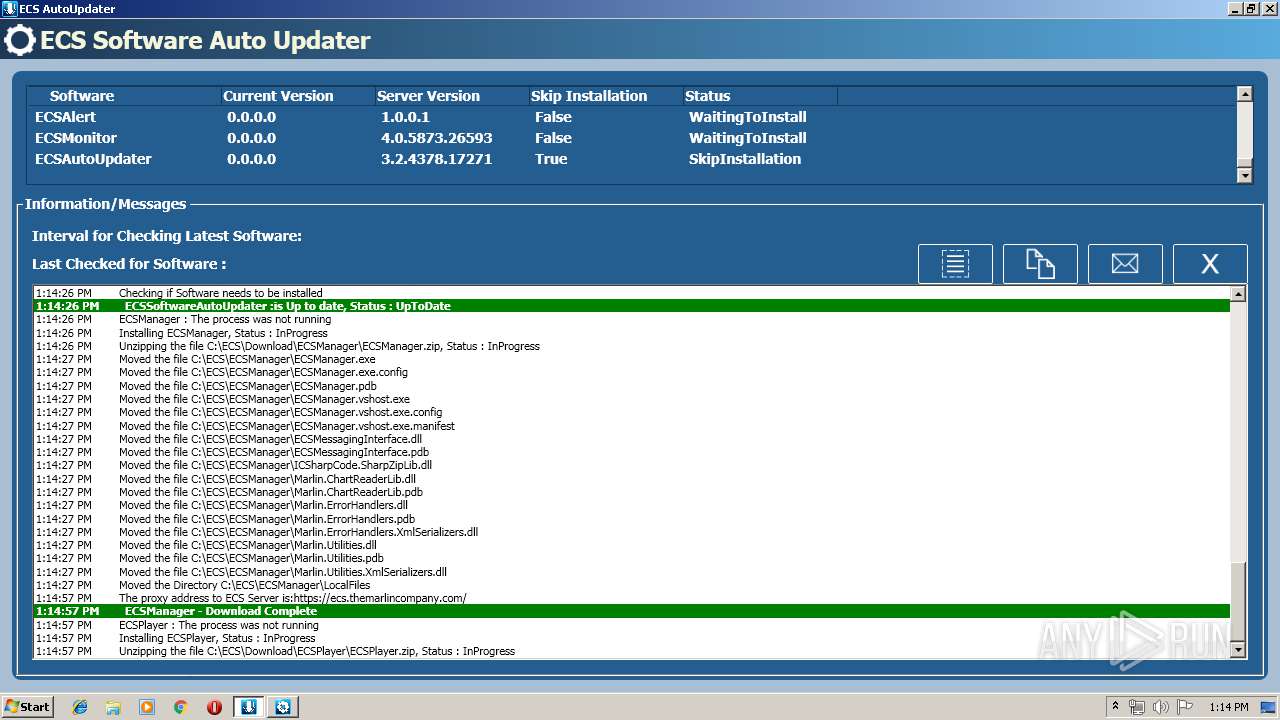This screenshot has height=720, width=1280.
Task: Select the Checking if Software needs installing line
Action: click(x=632, y=293)
